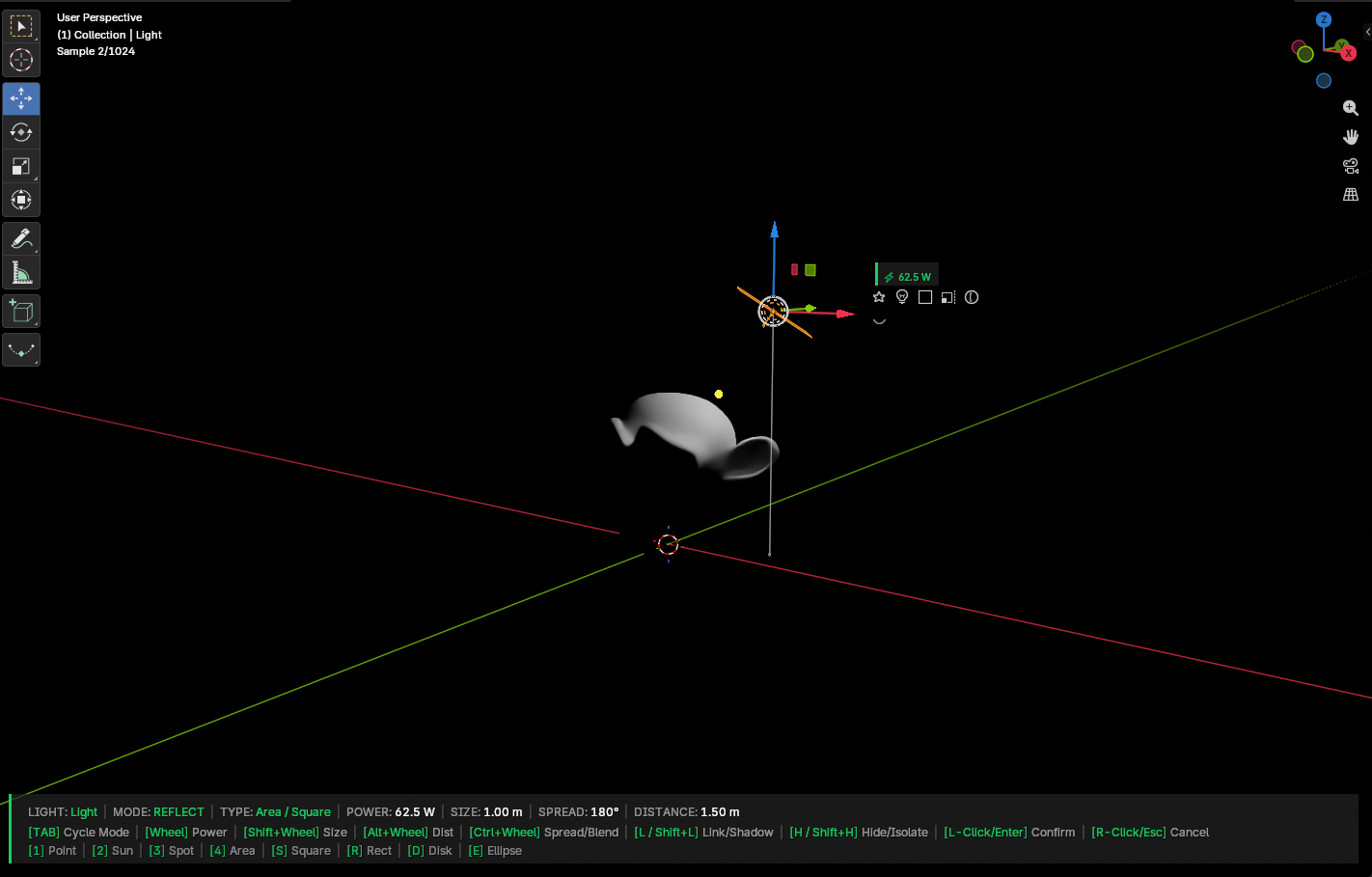Click the 3D cursor at world origin
Viewport: 1372px width, 877px height.
pyautogui.click(x=668, y=544)
